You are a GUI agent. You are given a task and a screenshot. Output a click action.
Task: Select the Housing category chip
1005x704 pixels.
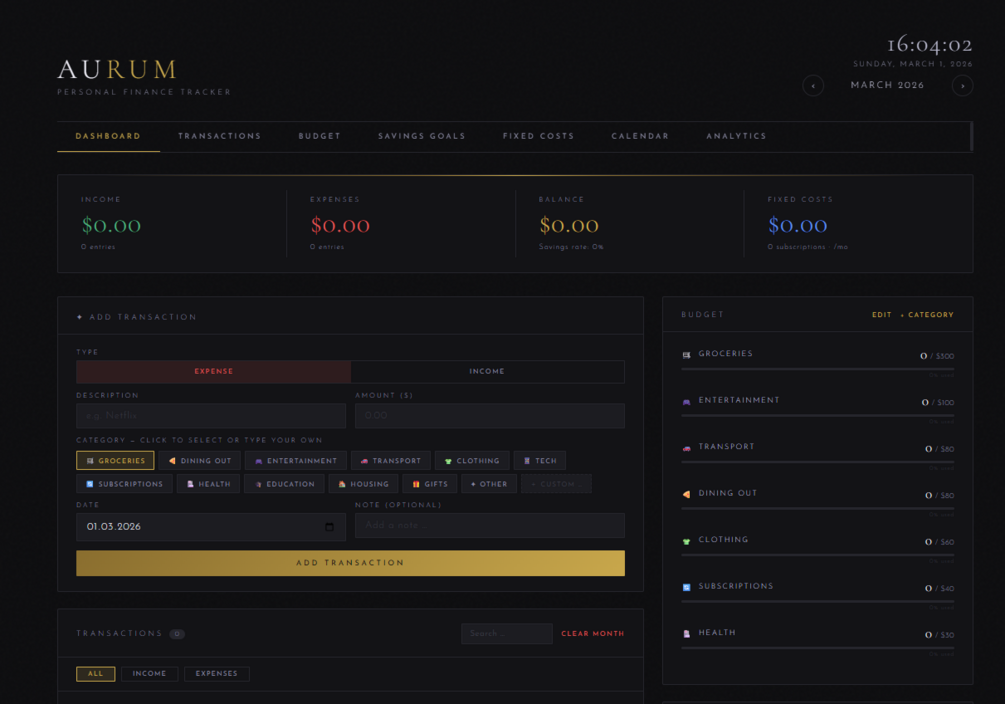(x=363, y=483)
